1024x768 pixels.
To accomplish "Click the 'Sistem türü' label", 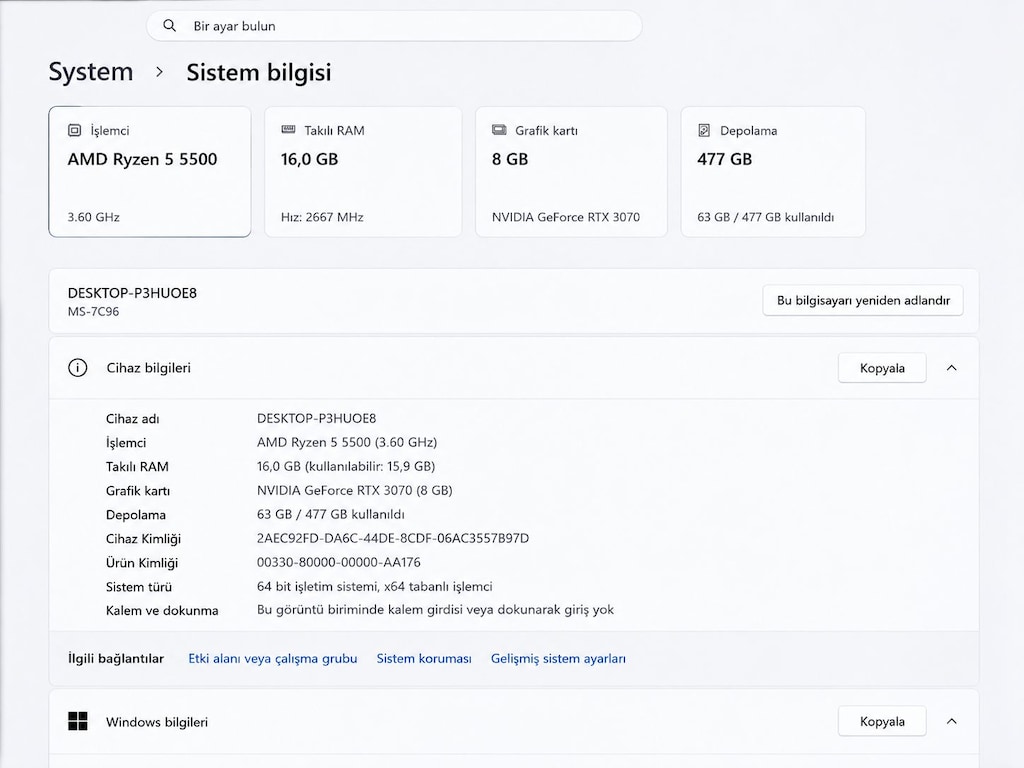I will click(x=139, y=586).
